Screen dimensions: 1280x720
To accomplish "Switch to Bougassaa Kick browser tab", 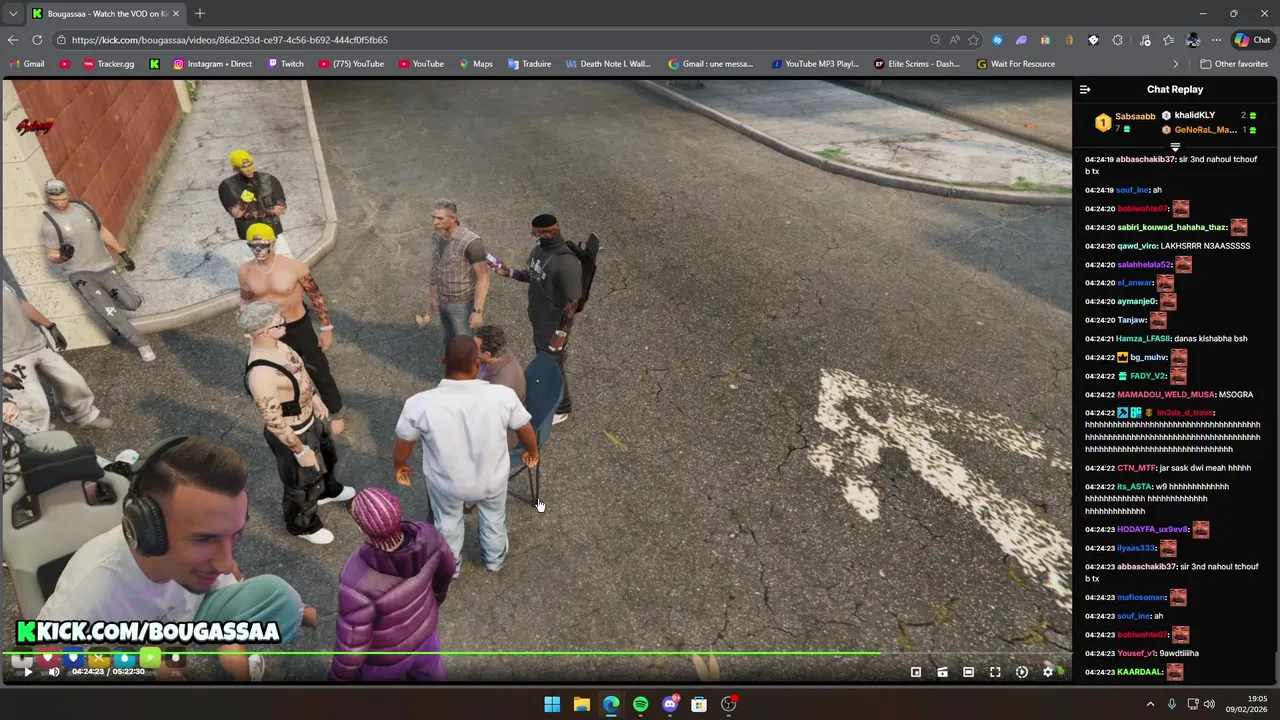I will tap(104, 14).
